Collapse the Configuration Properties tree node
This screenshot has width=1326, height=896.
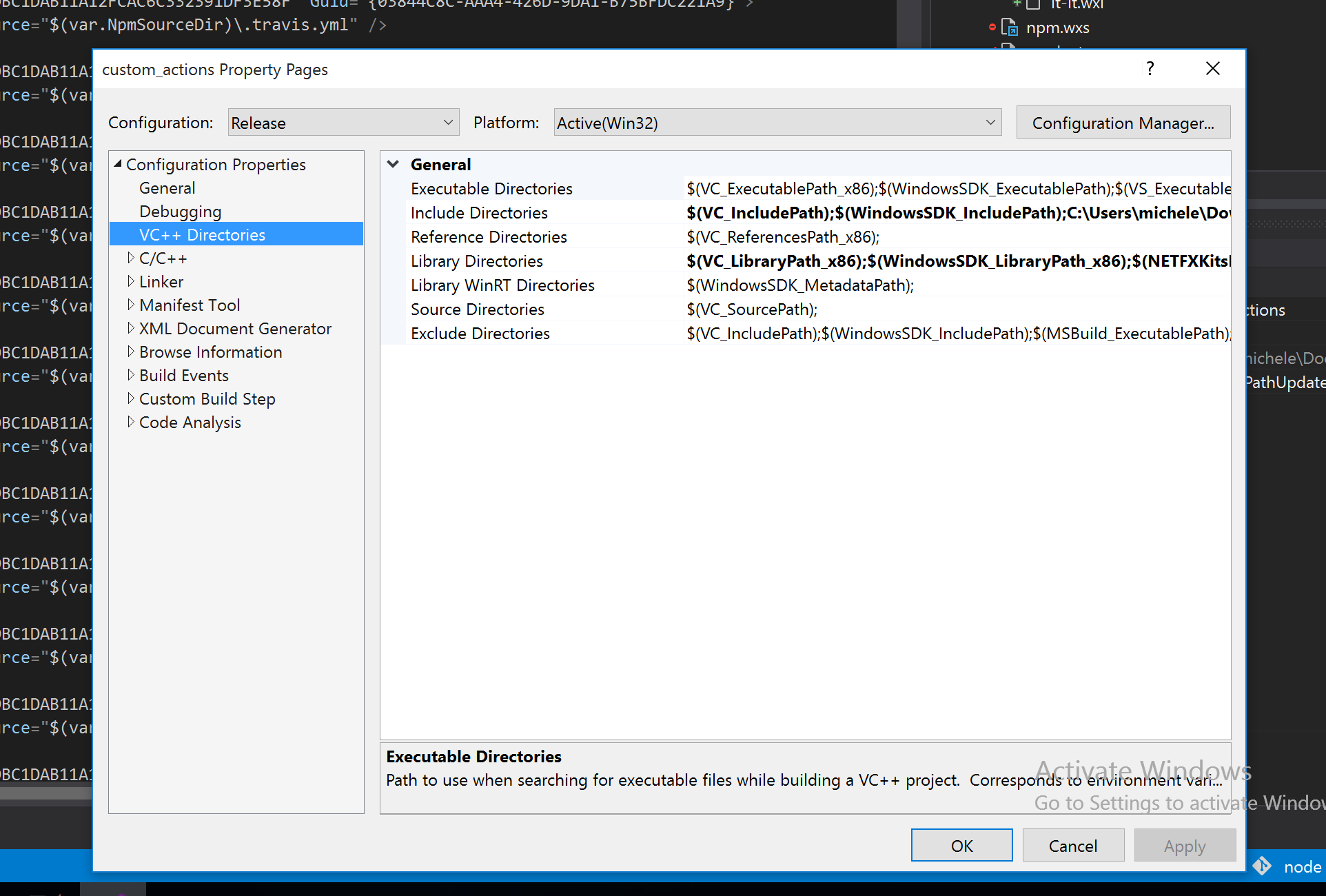(118, 164)
